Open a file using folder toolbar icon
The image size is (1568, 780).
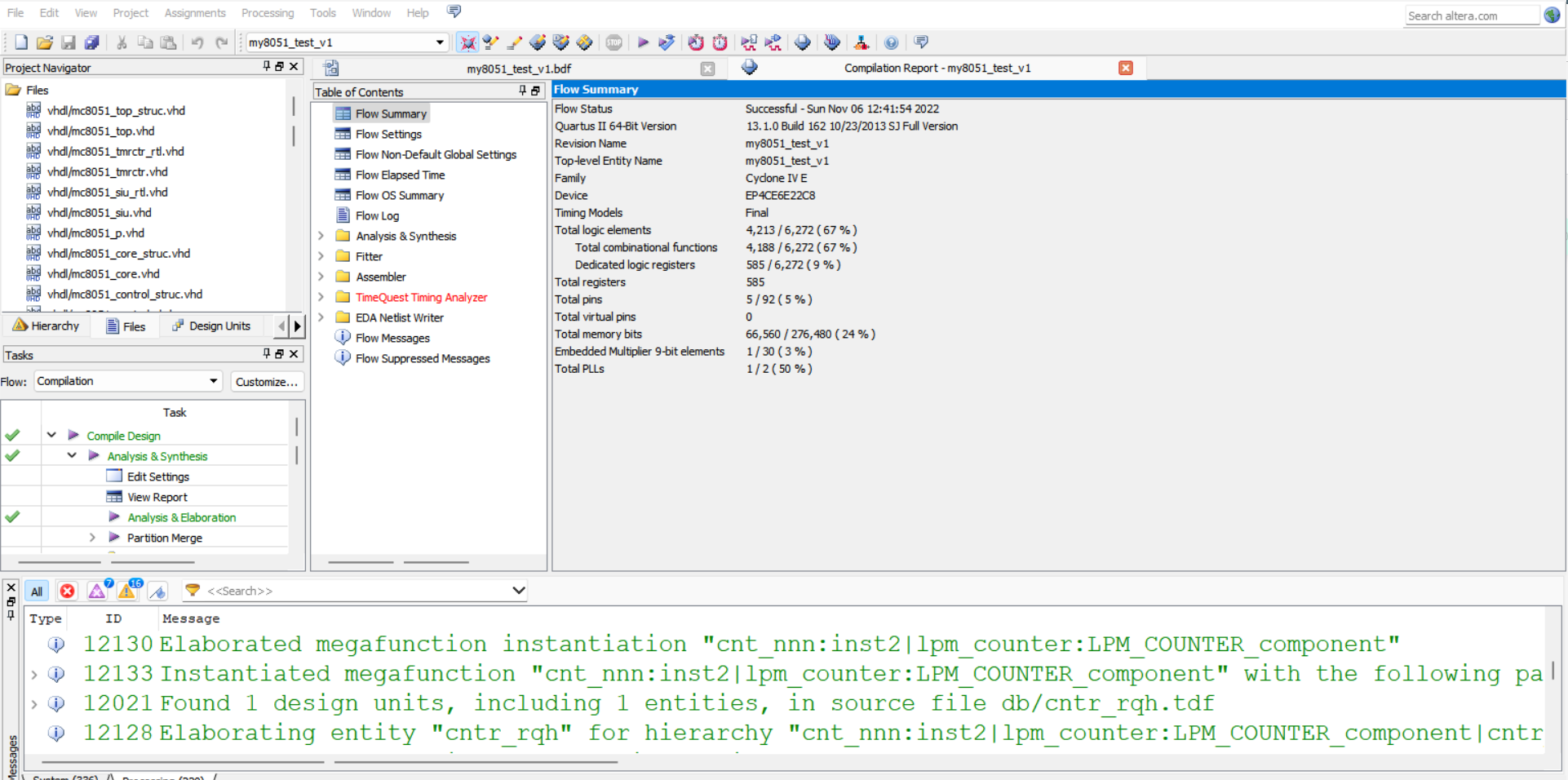pos(45,42)
